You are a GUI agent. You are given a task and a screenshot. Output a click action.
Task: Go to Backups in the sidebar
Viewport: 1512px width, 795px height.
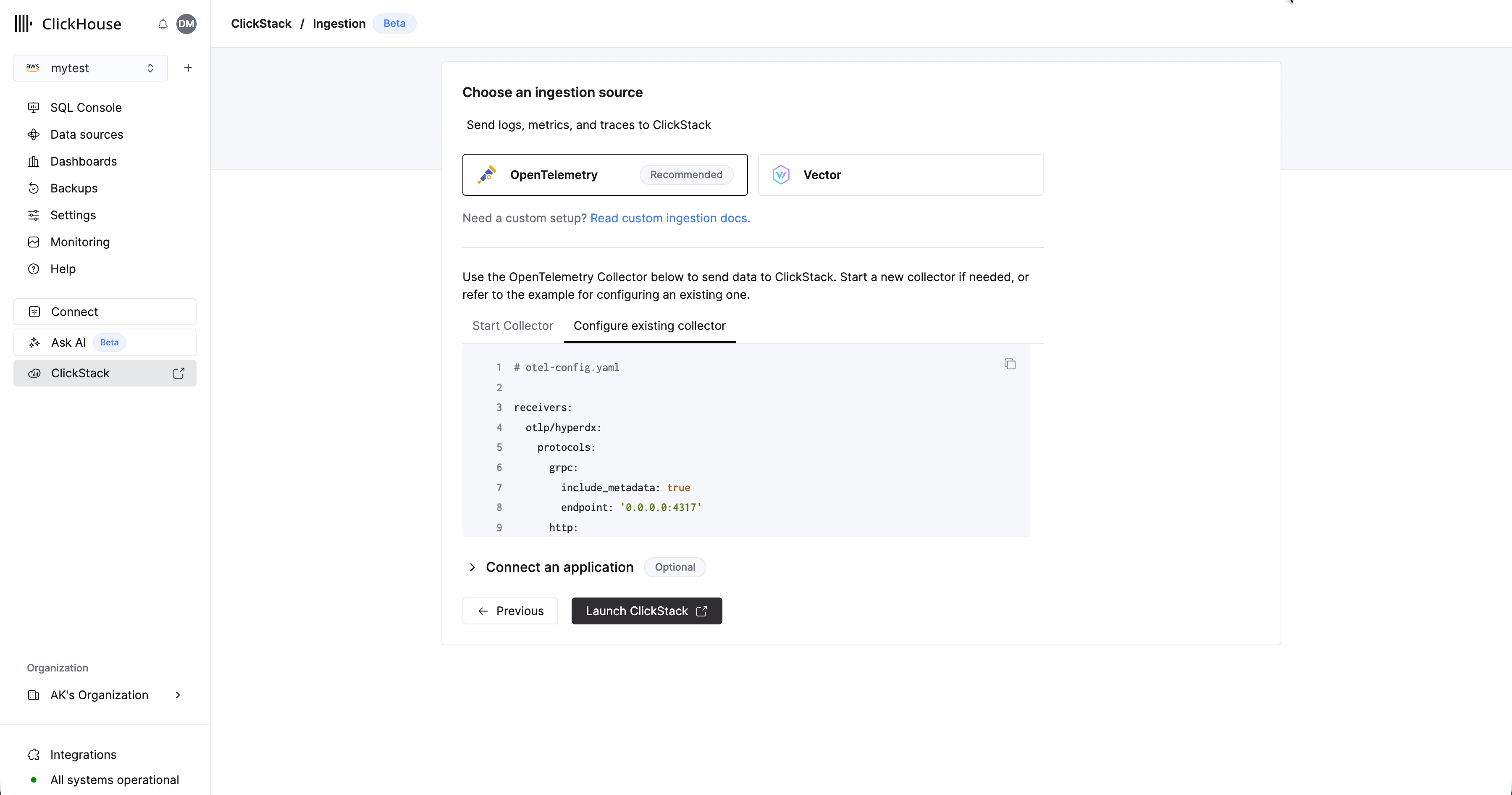[x=74, y=188]
